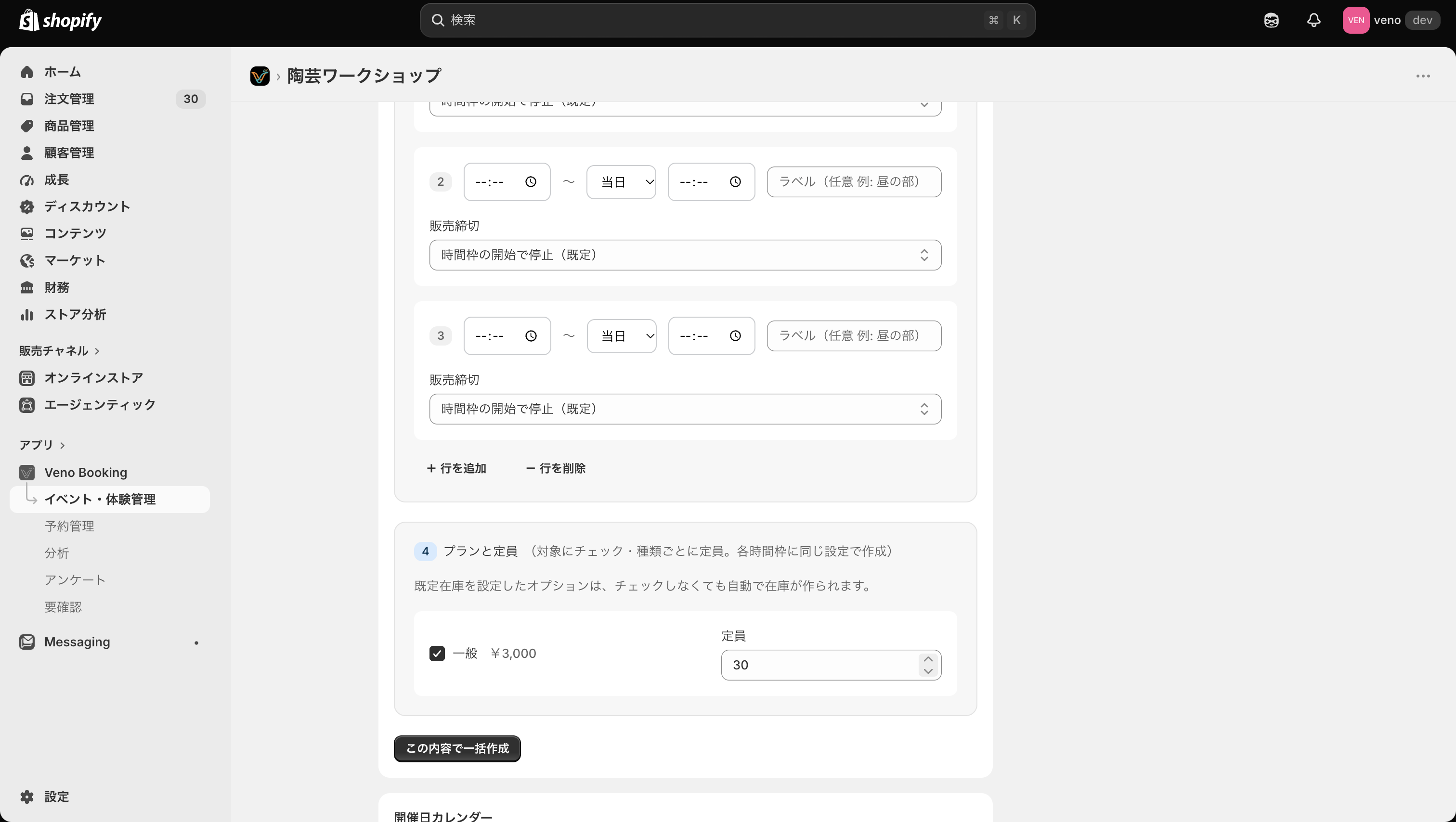Click clock icon in row 3 end time
This screenshot has width=1456, height=822.
pyautogui.click(x=735, y=336)
